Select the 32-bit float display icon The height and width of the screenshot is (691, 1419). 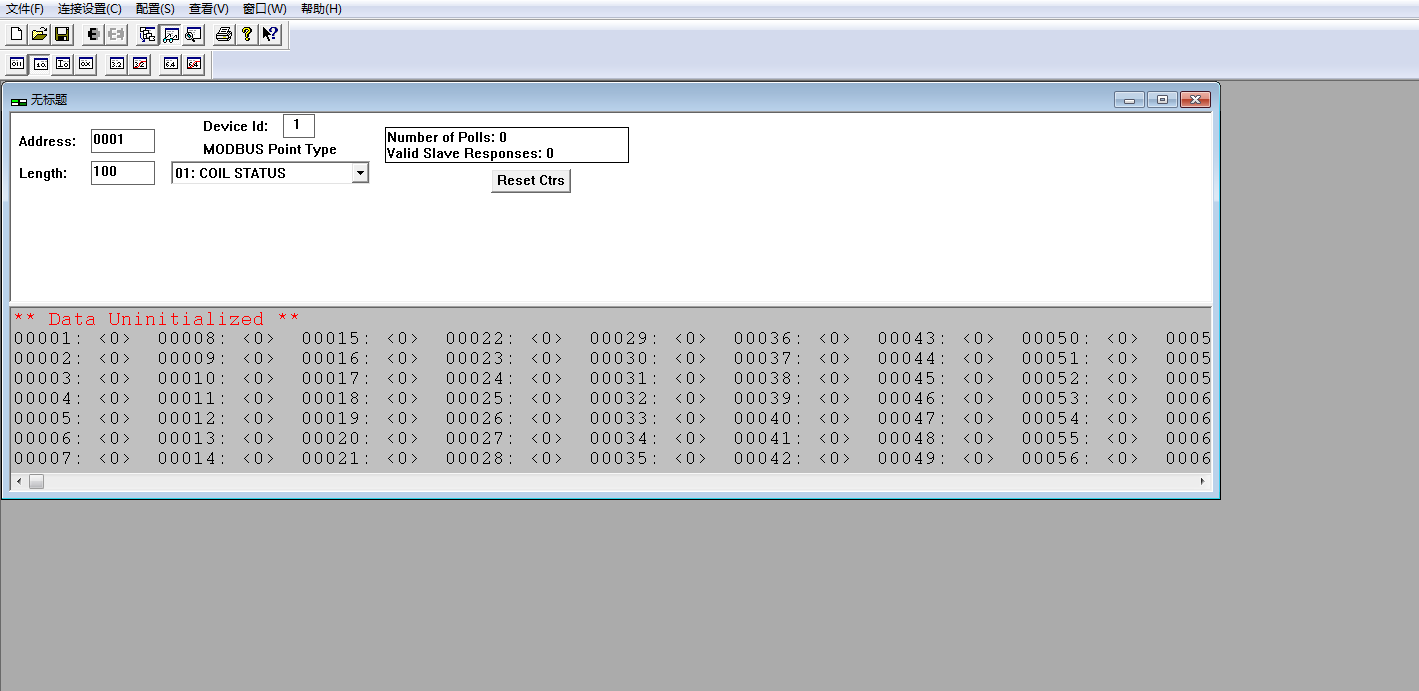[117, 64]
